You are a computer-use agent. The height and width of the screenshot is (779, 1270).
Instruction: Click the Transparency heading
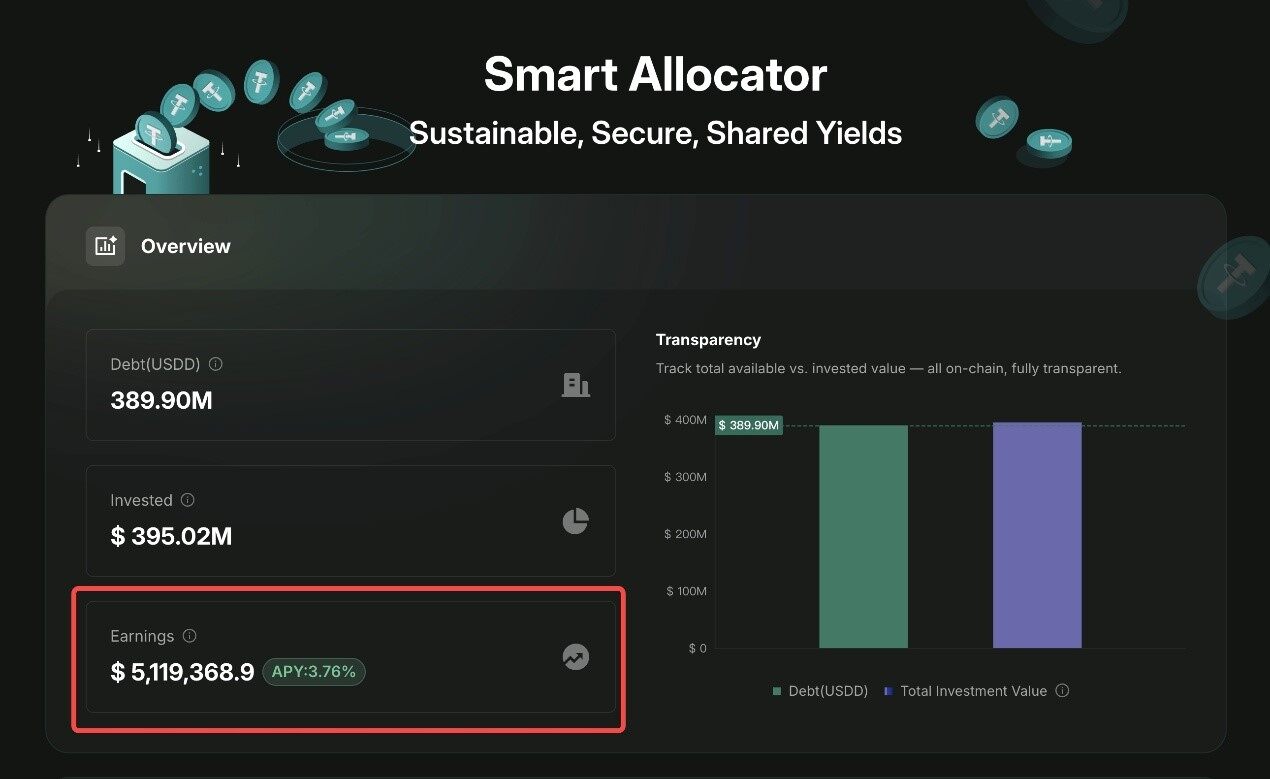(x=708, y=340)
